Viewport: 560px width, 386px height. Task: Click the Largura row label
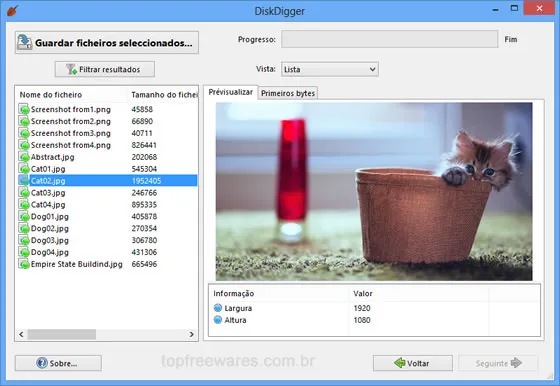238,308
